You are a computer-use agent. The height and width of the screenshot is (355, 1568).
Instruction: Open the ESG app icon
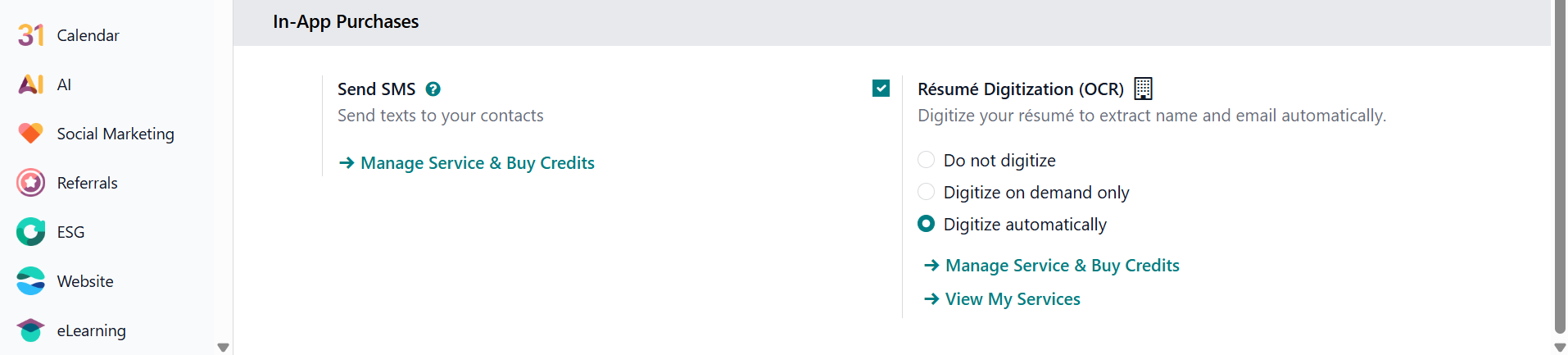pyautogui.click(x=30, y=232)
